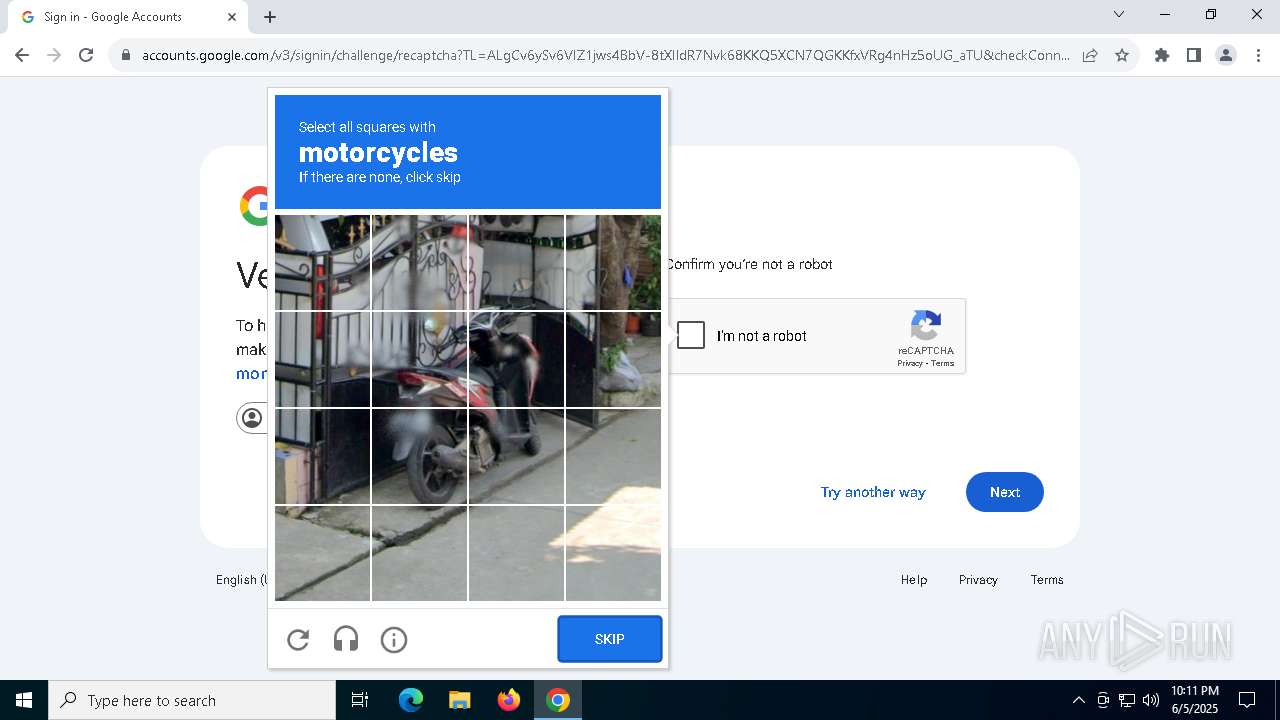Share this page icon in address bar

tap(1090, 55)
